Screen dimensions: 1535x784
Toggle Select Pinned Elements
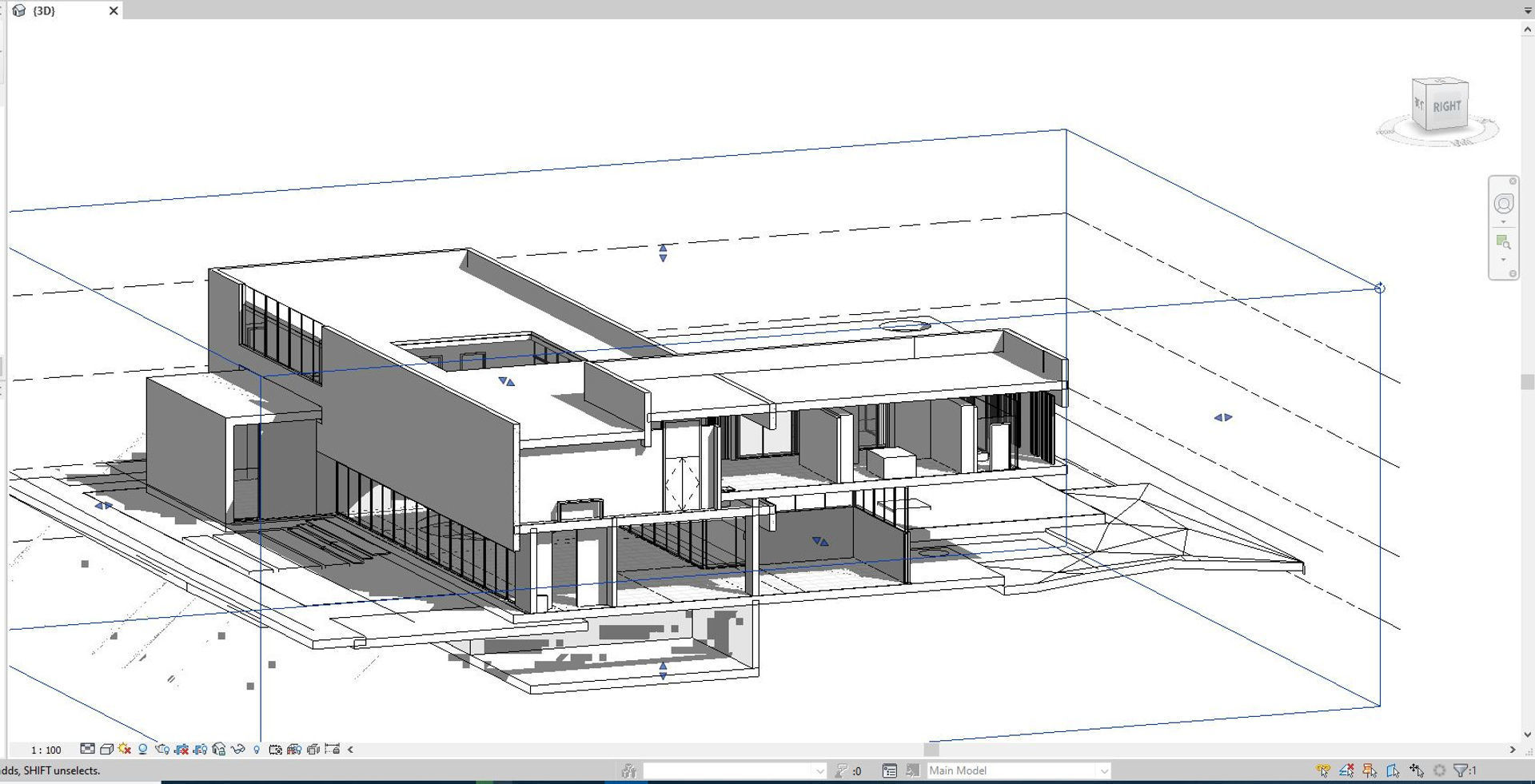[x=1370, y=770]
